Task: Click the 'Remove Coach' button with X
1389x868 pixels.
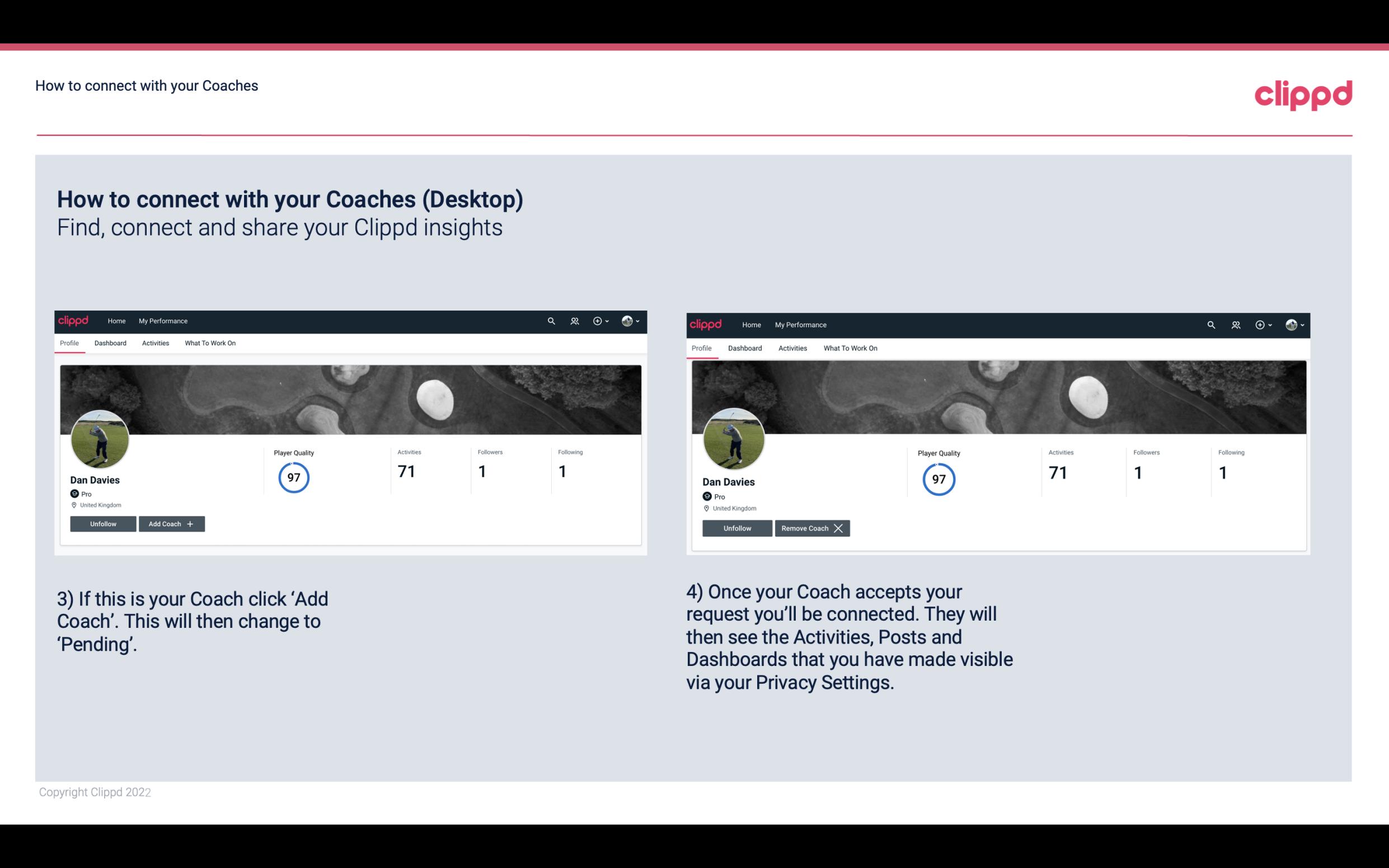Action: point(811,528)
